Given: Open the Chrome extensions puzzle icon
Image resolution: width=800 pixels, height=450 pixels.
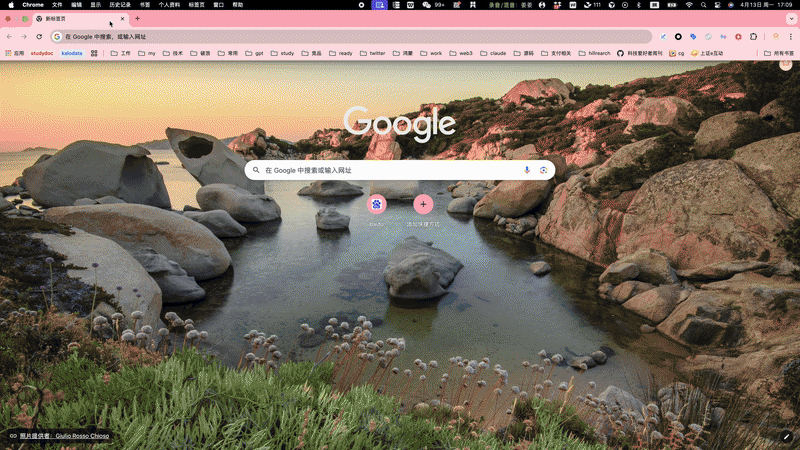Looking at the screenshot, I should (754, 37).
